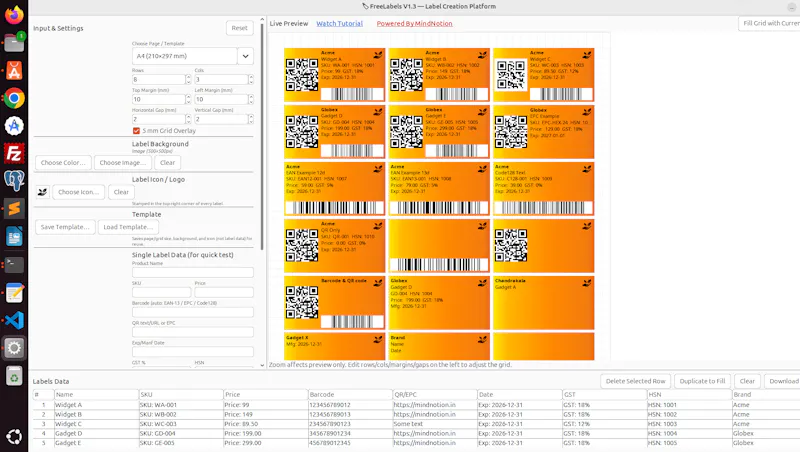800x452 pixels.
Task: Click Choose Image button
Action: [x=123, y=163]
